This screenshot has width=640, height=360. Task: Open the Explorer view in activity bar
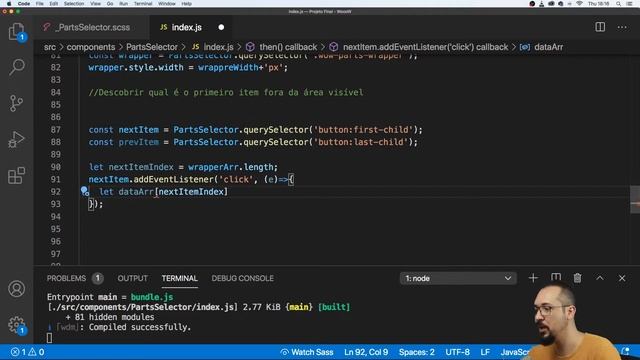coord(16,31)
